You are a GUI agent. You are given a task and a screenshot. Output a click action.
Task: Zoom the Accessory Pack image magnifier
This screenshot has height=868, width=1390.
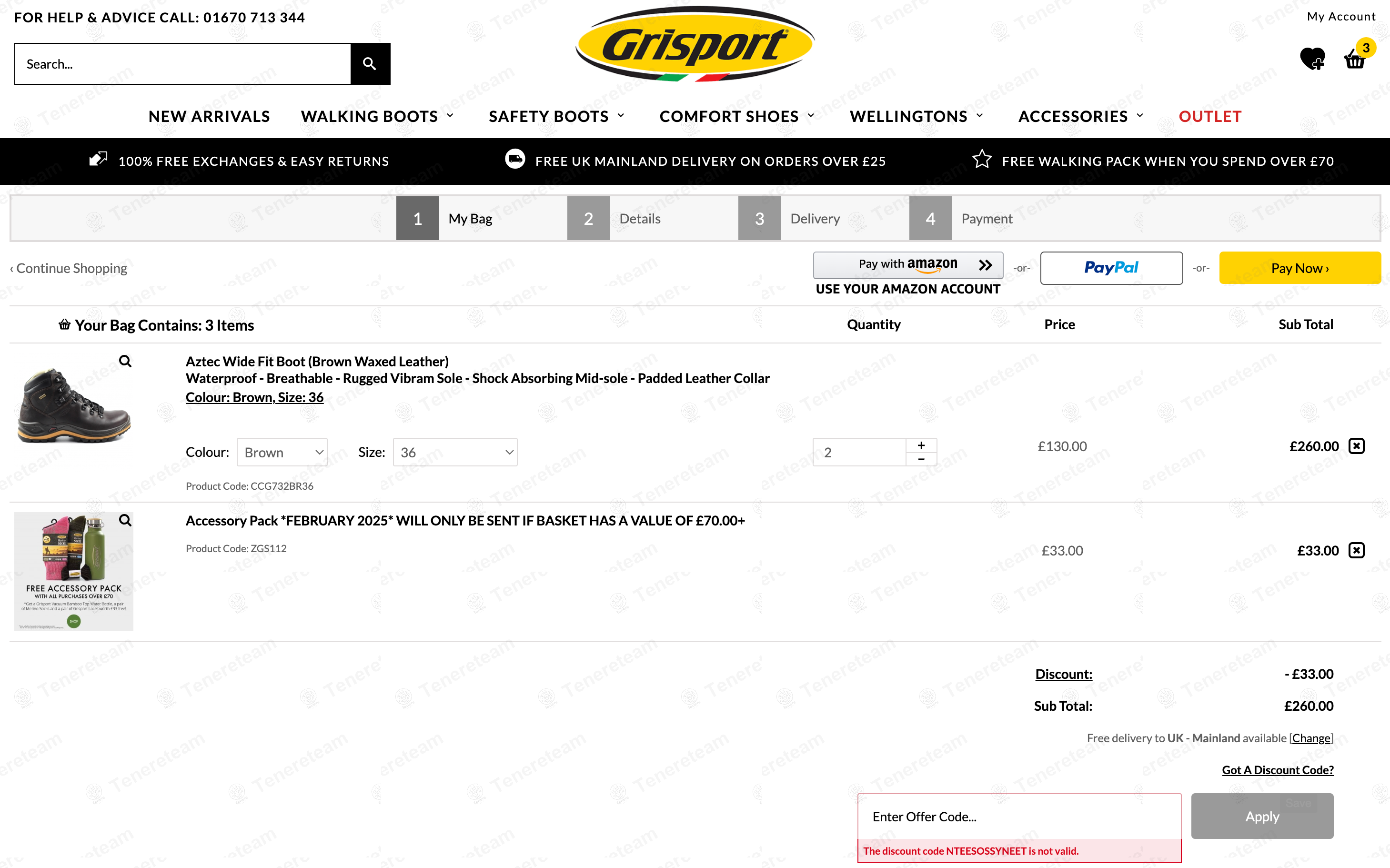125,520
